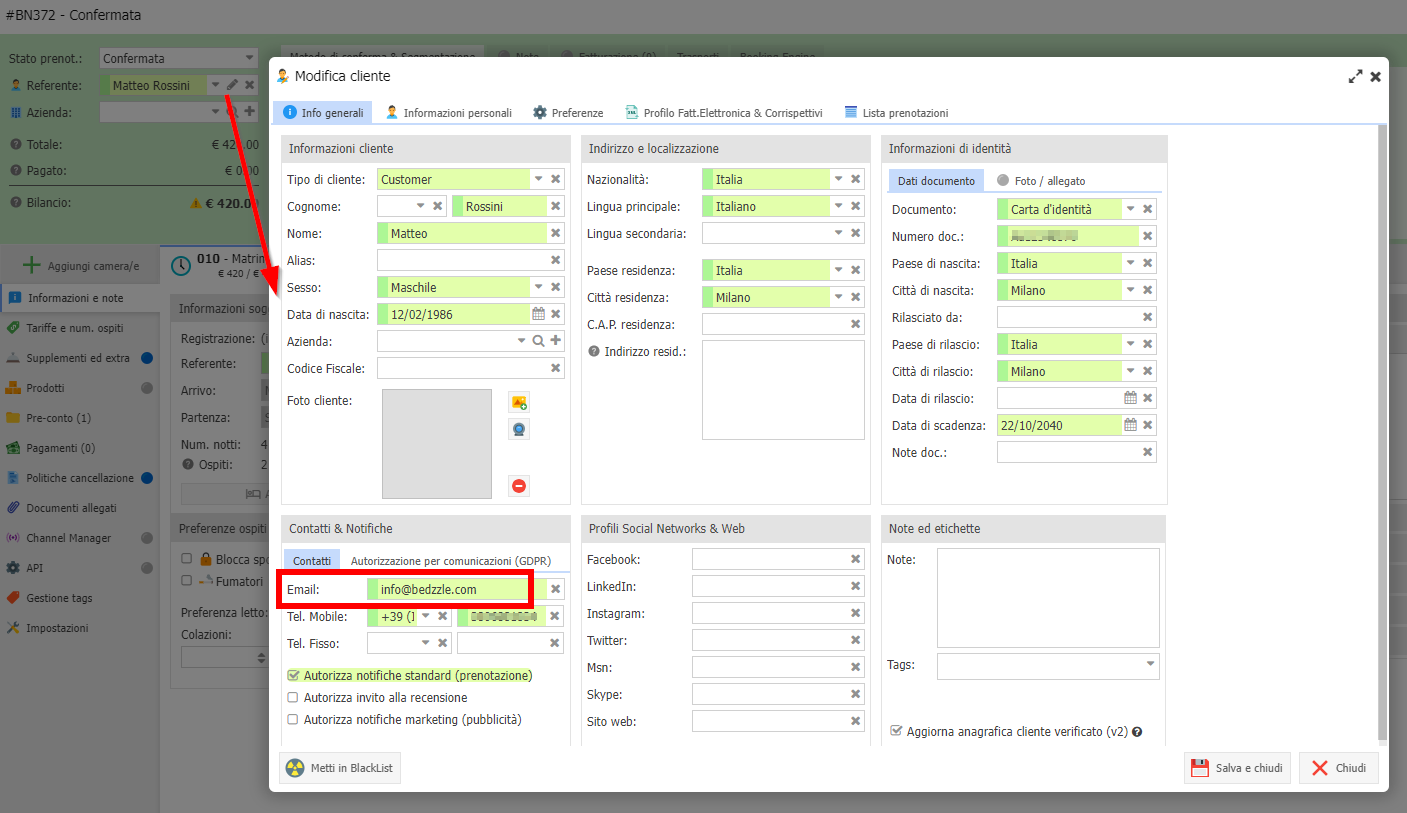Click into the Codice Fiscale field
1407x813 pixels.
(x=462, y=368)
